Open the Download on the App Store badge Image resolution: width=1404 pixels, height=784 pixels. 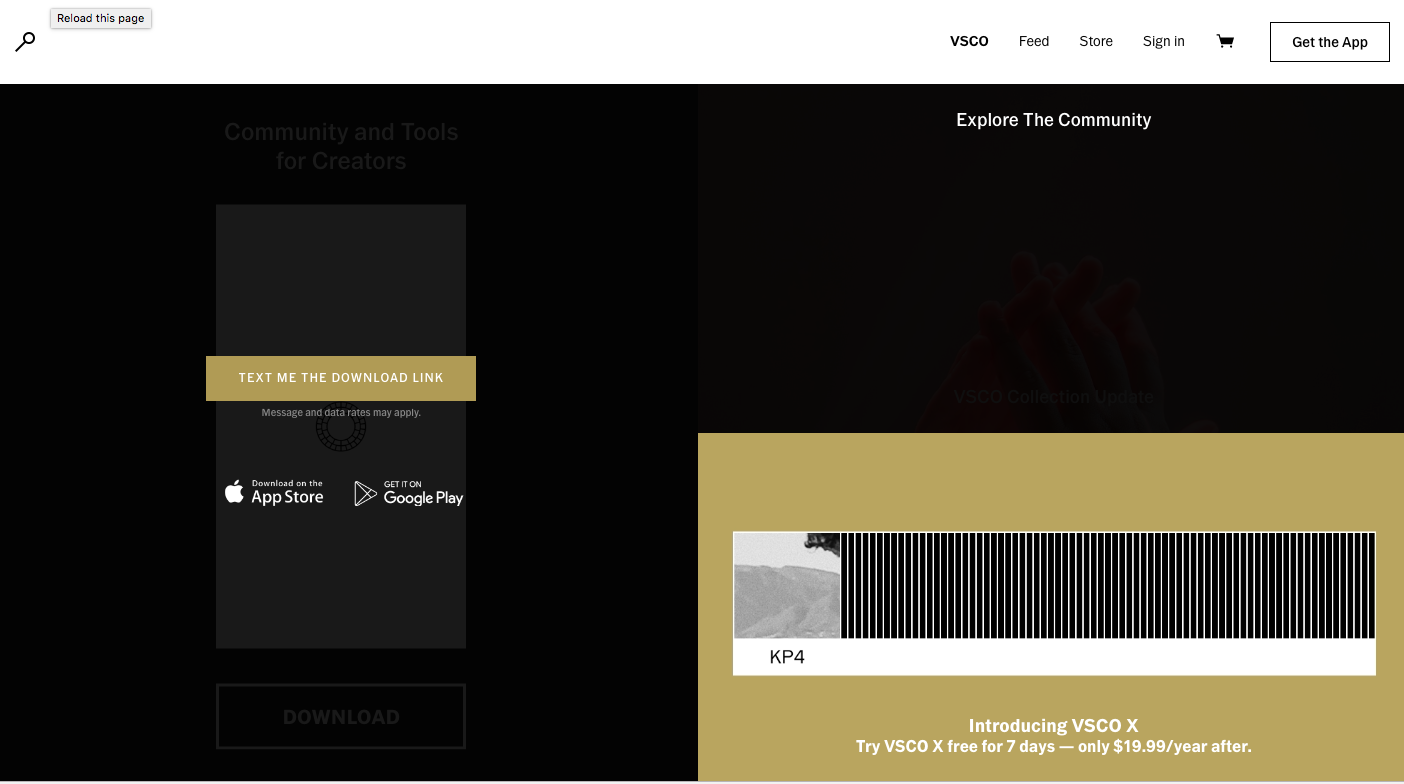tap(274, 492)
